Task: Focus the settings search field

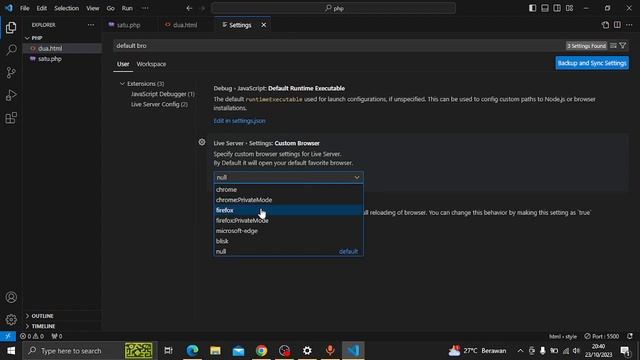Action: (339, 46)
